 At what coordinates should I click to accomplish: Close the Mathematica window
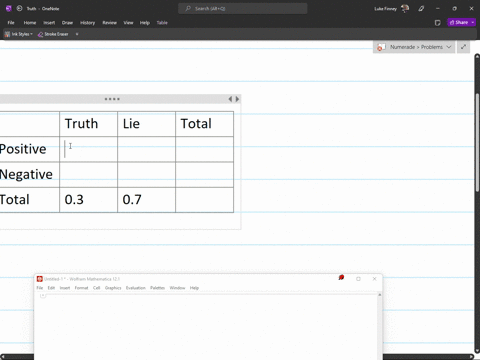(x=374, y=279)
